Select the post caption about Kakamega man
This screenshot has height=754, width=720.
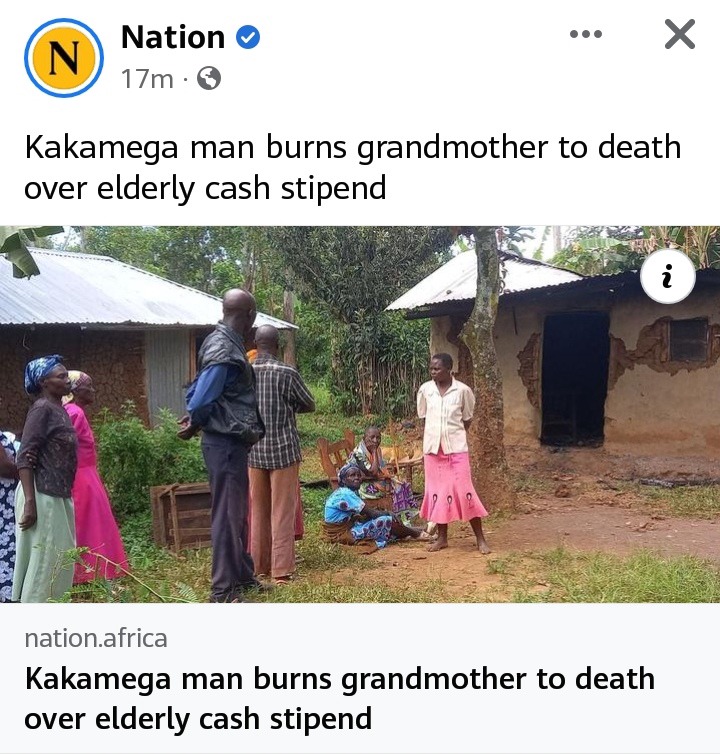(x=353, y=167)
